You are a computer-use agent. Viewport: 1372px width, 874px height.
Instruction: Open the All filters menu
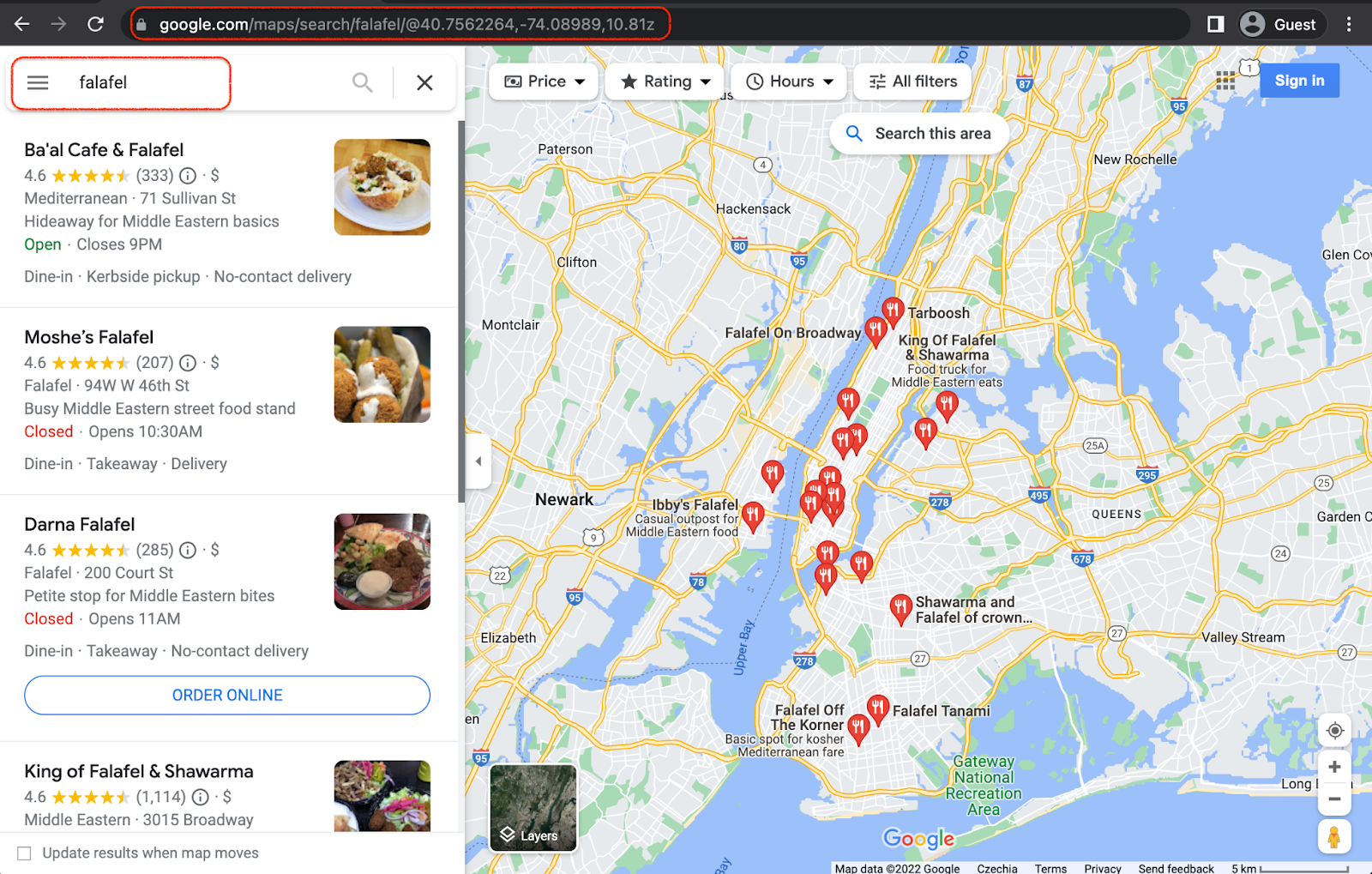point(912,81)
